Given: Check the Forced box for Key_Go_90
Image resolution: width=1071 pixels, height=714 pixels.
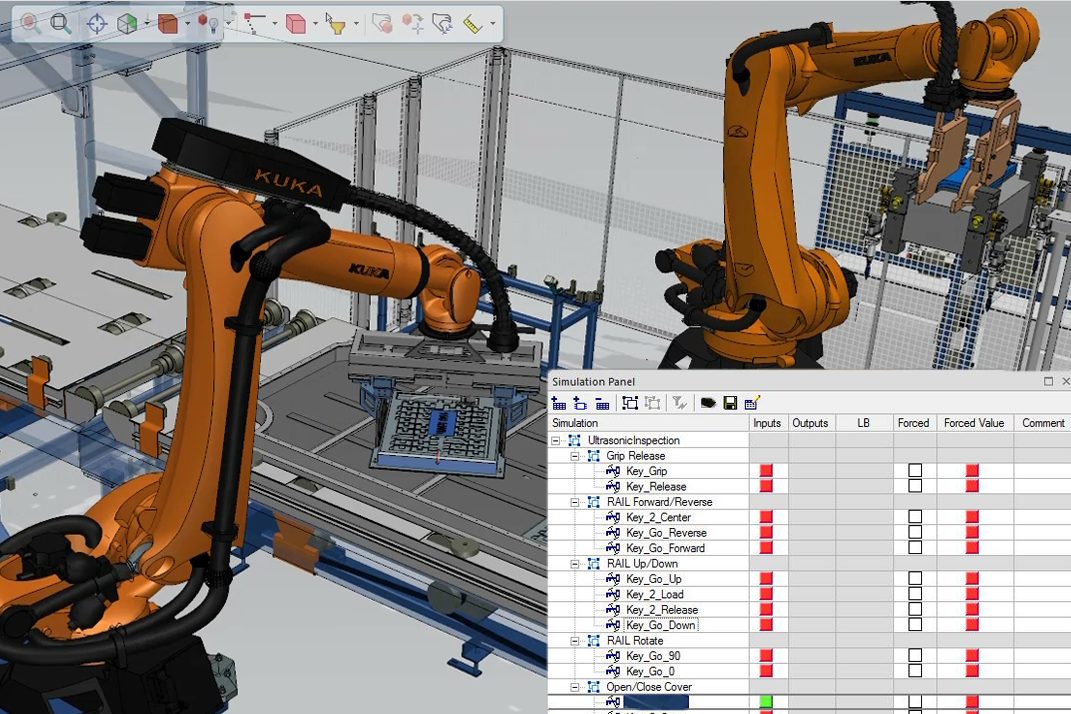Looking at the screenshot, I should tap(915, 655).
